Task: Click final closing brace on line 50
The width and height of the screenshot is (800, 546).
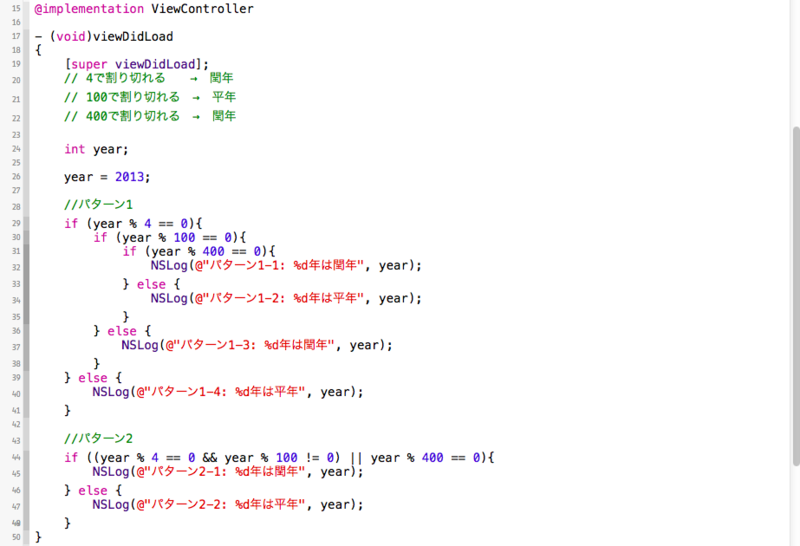Action: (x=38, y=537)
